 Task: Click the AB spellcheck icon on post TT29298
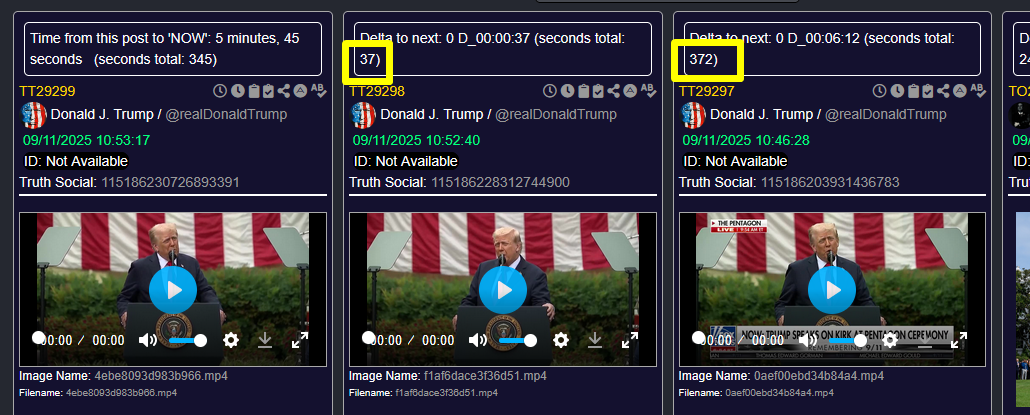click(648, 91)
